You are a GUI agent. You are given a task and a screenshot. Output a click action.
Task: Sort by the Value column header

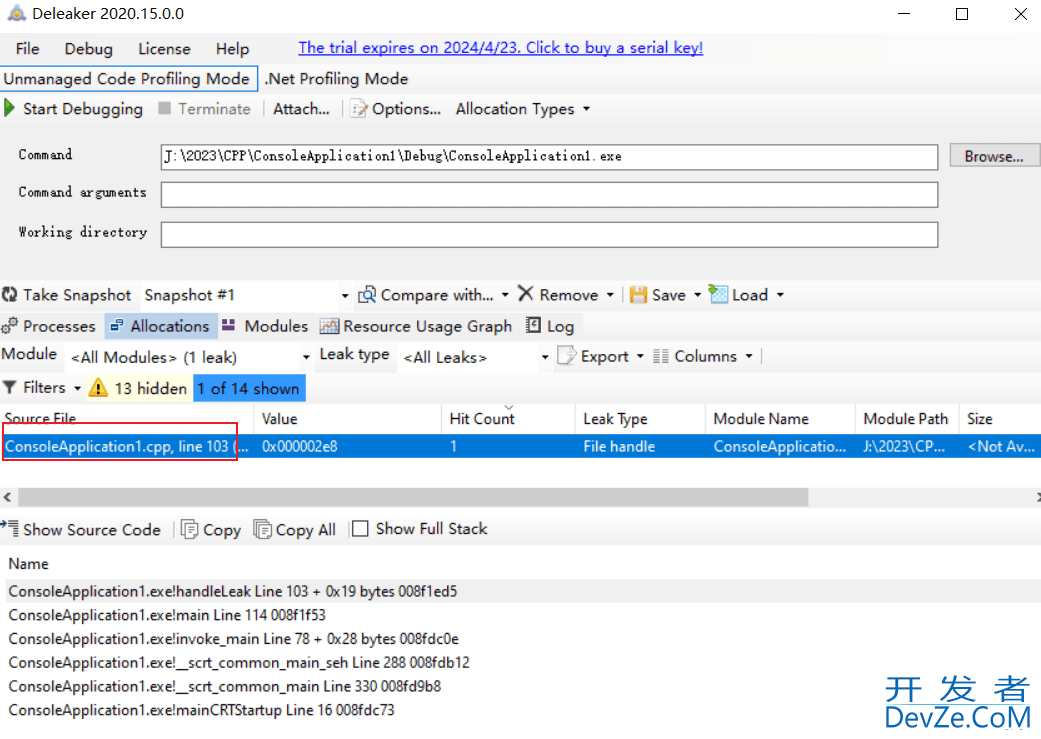(x=347, y=419)
